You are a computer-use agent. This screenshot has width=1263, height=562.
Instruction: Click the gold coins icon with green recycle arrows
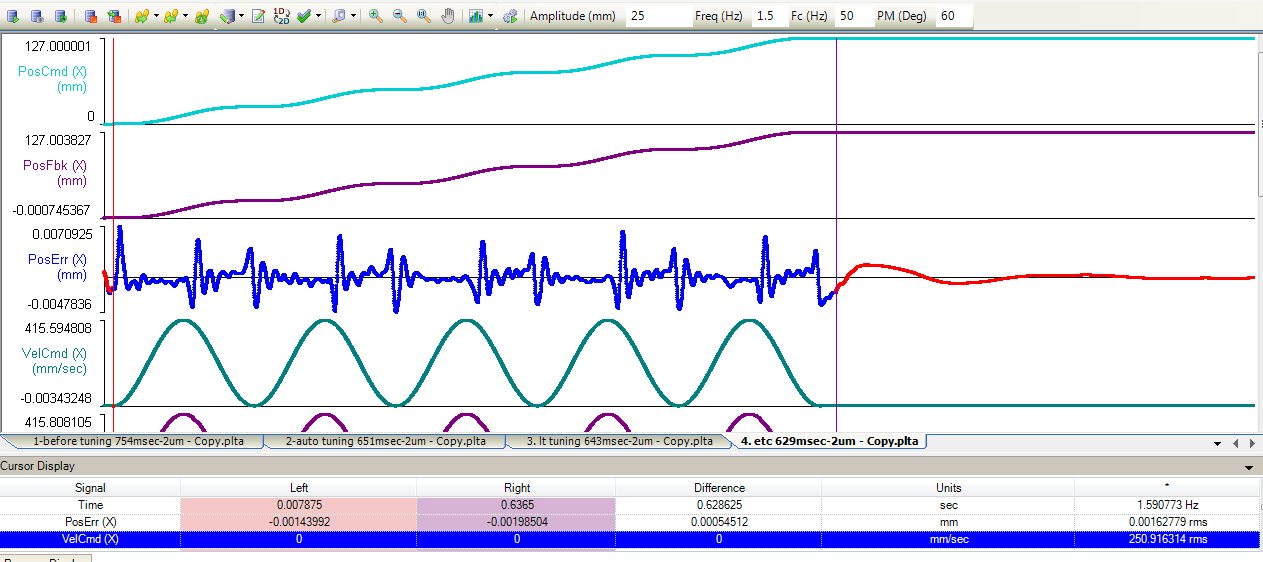(202, 16)
